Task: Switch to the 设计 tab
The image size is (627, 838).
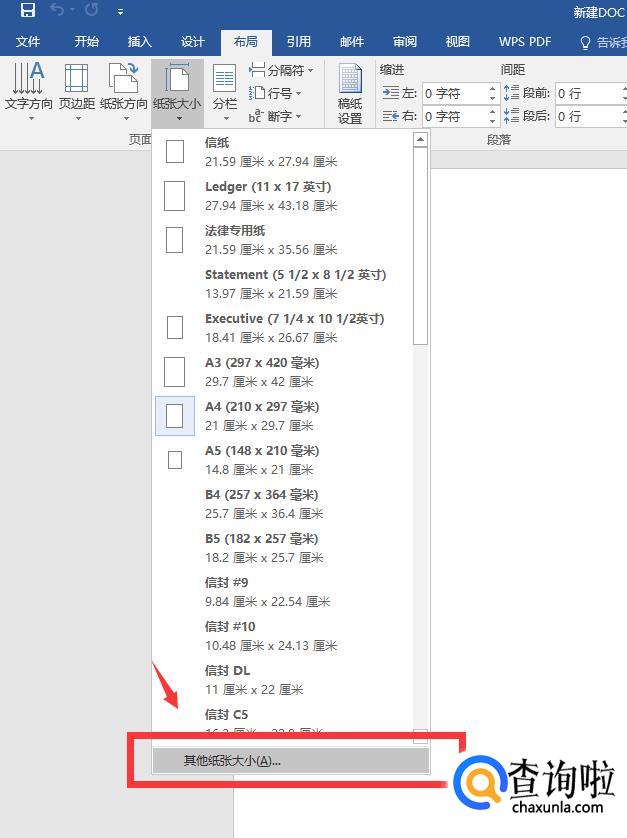Action: [x=192, y=42]
